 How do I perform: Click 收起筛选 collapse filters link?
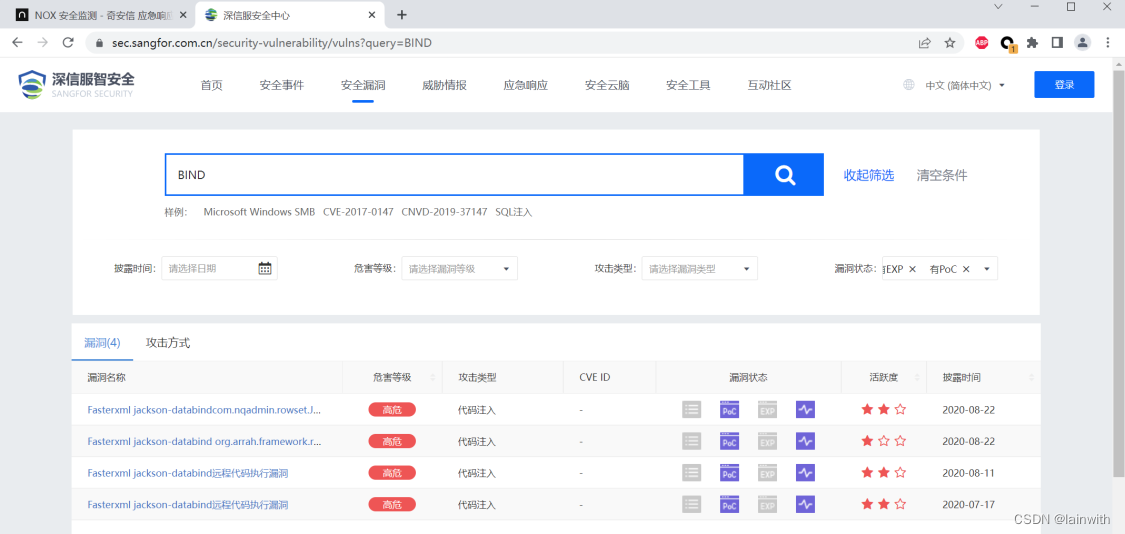coord(869,174)
